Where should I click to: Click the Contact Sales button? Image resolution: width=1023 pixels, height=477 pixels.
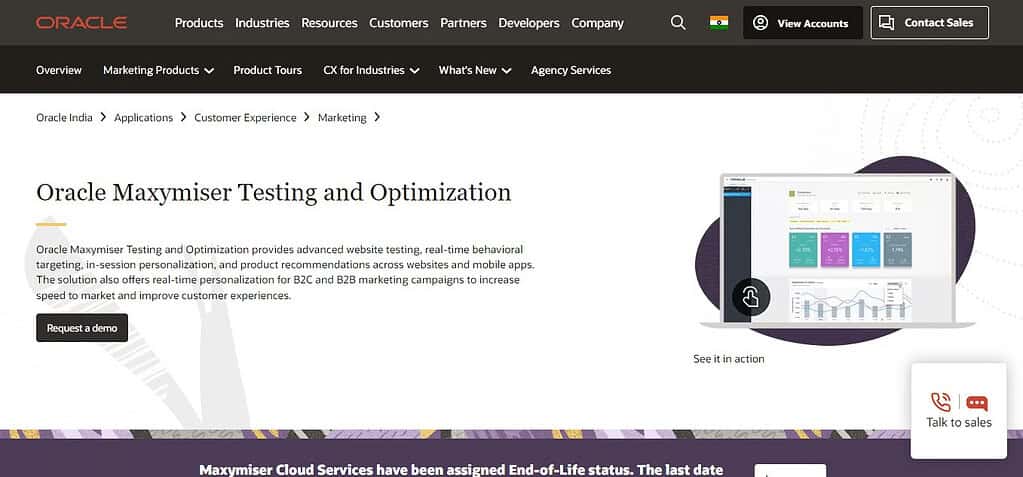pos(930,23)
